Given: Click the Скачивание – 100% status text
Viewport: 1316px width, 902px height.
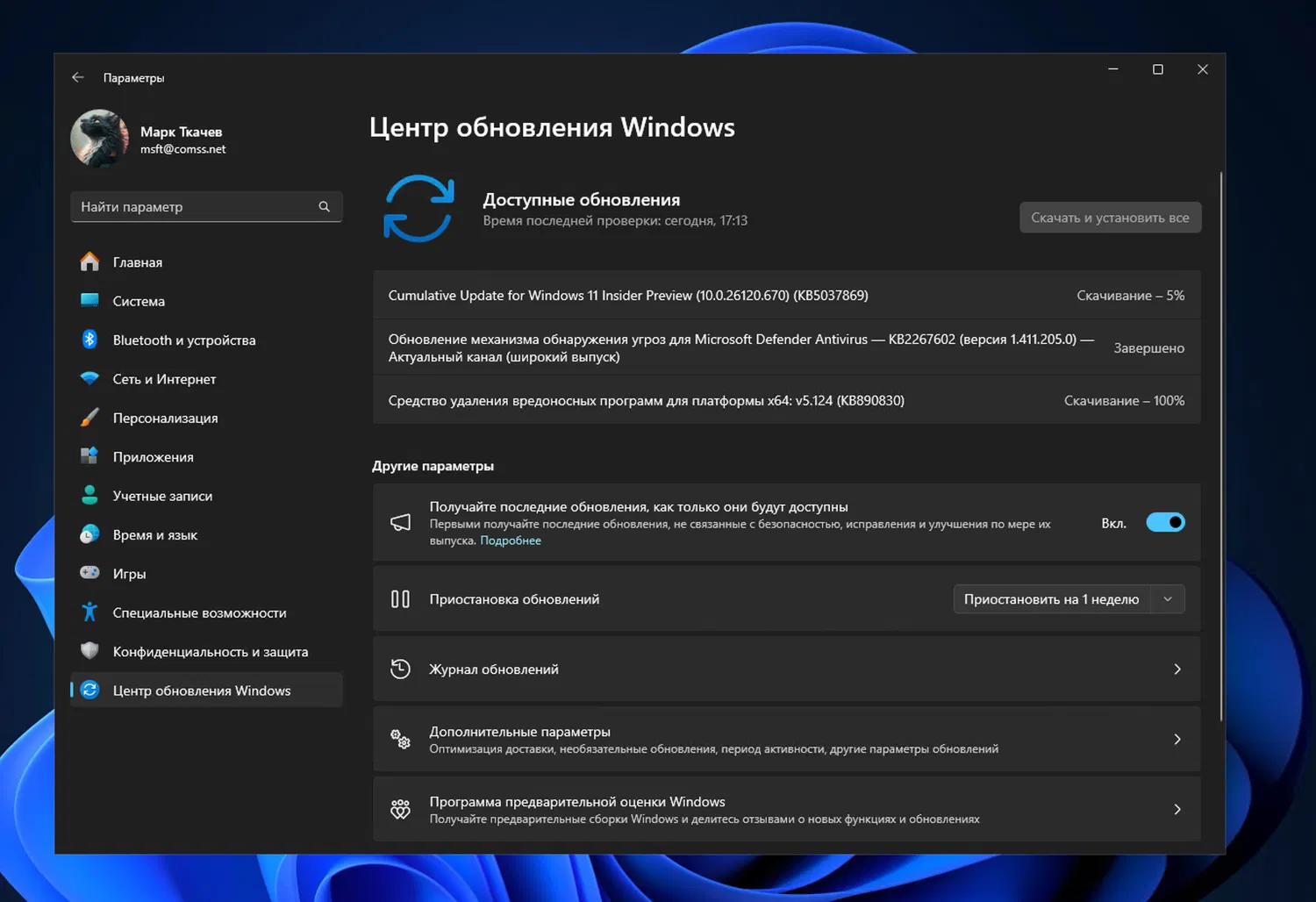Looking at the screenshot, I should pyautogui.click(x=1125, y=401).
